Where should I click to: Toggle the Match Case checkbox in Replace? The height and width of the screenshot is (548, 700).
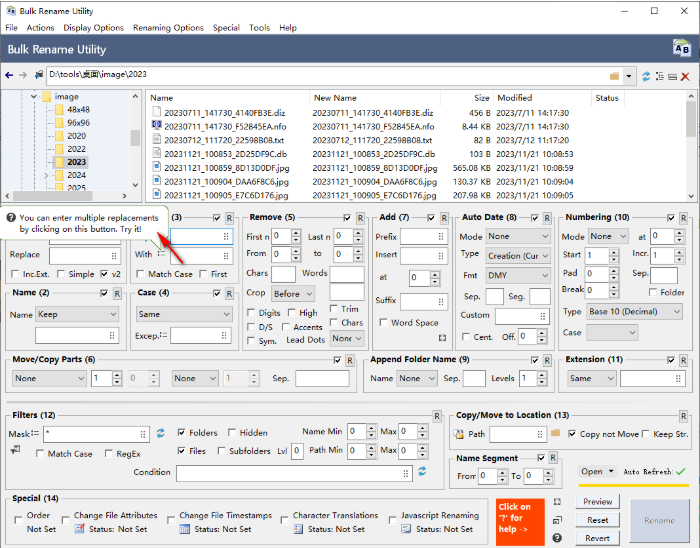140,274
